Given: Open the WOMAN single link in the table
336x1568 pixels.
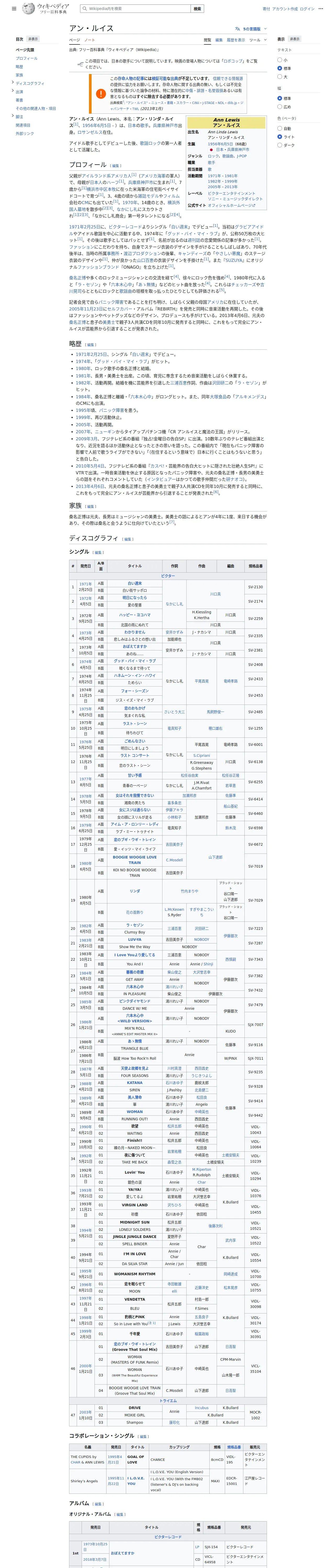Looking at the screenshot, I should [135, 1111].
